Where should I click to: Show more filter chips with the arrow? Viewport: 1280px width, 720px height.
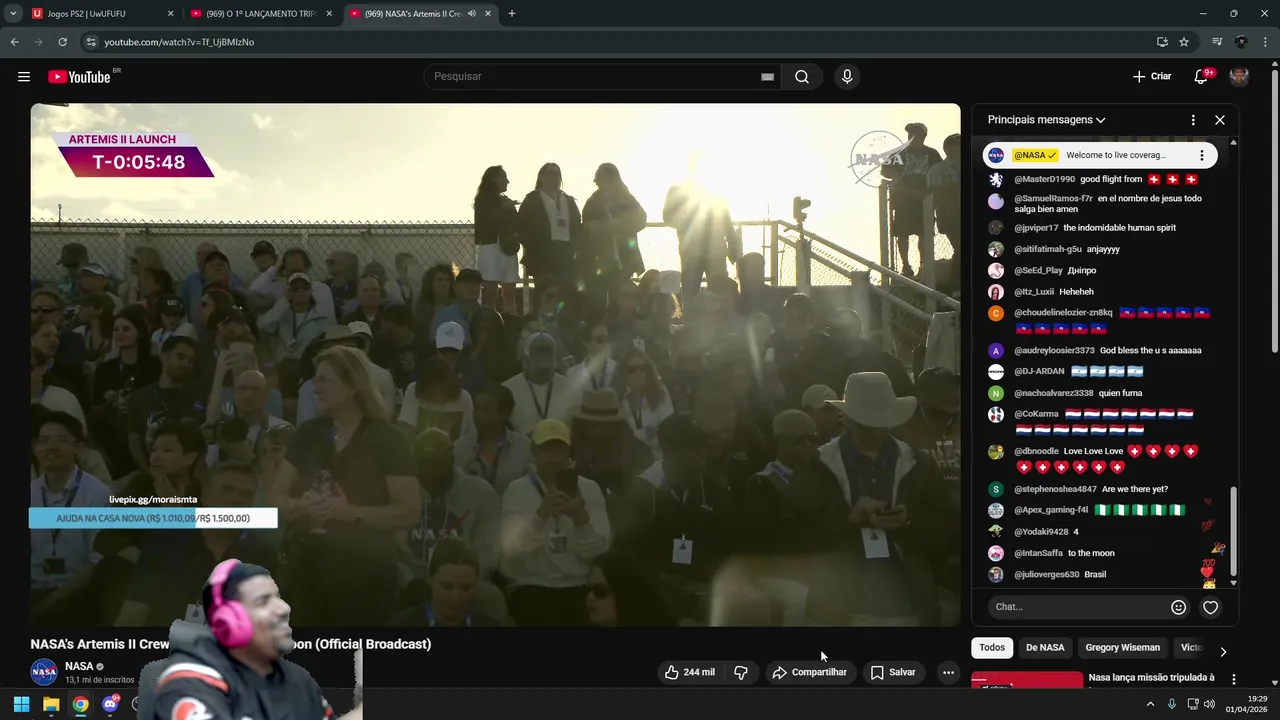point(1223,651)
